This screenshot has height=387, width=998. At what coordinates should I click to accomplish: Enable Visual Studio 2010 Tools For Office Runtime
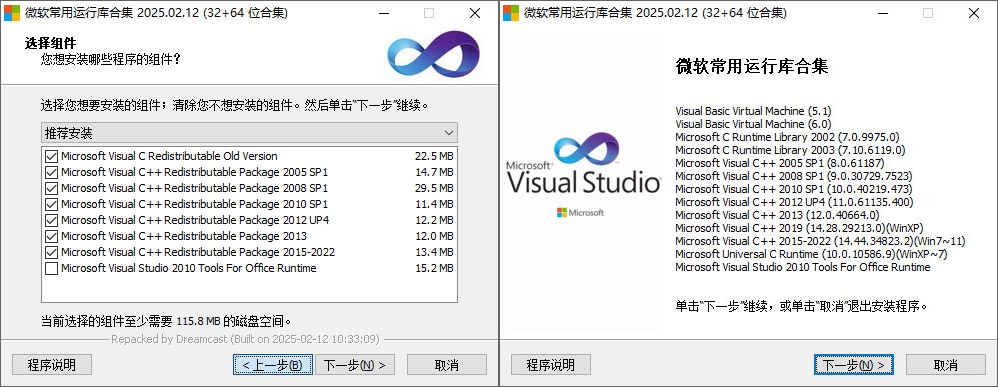coord(52,269)
